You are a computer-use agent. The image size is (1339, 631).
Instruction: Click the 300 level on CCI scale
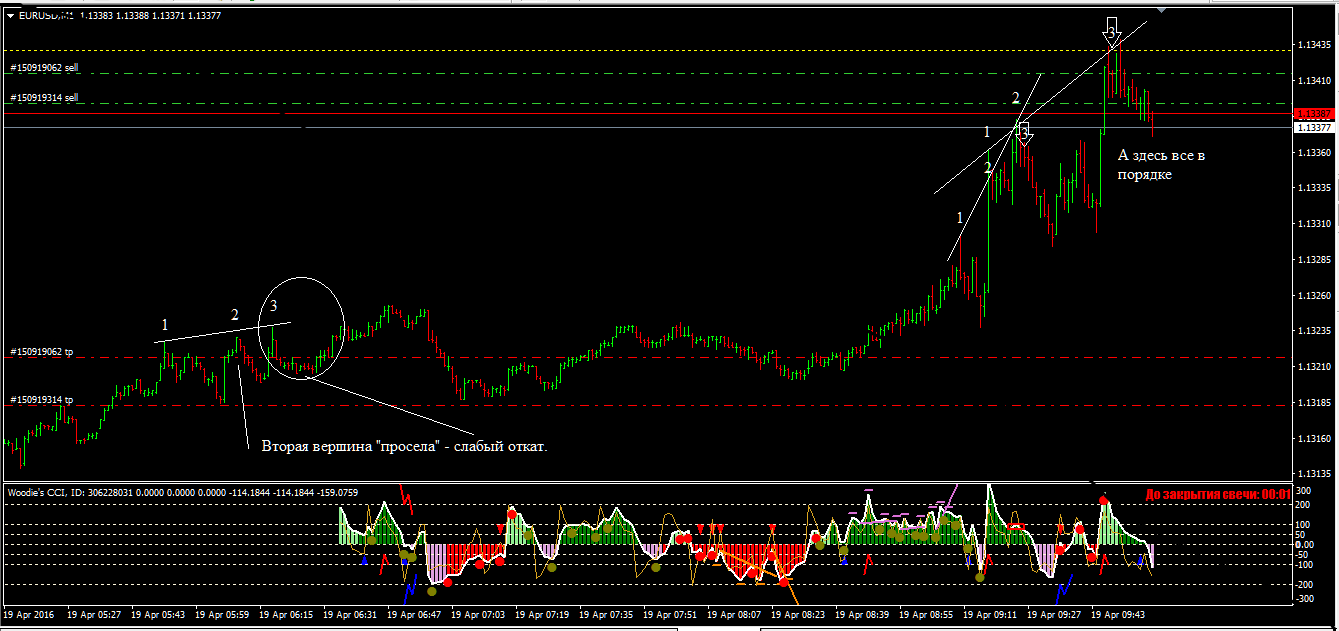pos(1303,491)
